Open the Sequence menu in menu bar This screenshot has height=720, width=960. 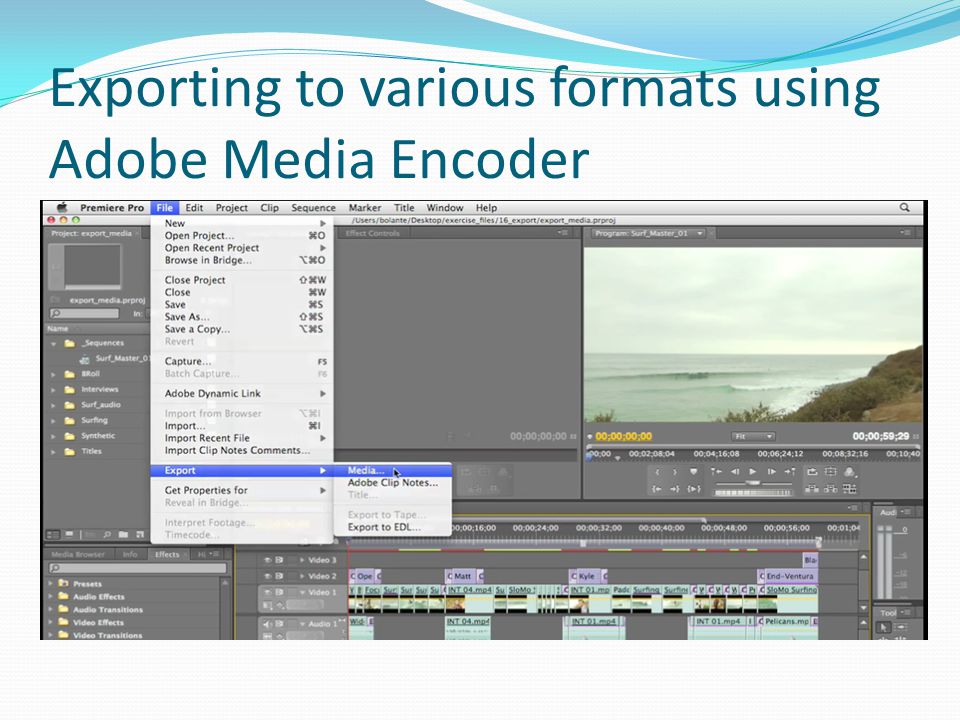tap(313, 208)
